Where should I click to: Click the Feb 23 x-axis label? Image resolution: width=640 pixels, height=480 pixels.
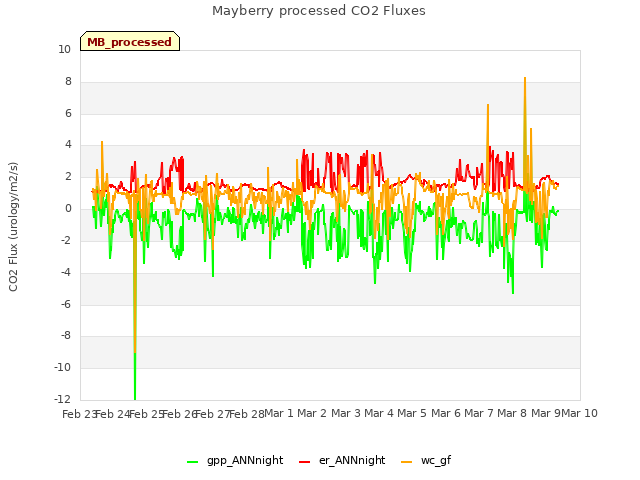pyautogui.click(x=80, y=414)
